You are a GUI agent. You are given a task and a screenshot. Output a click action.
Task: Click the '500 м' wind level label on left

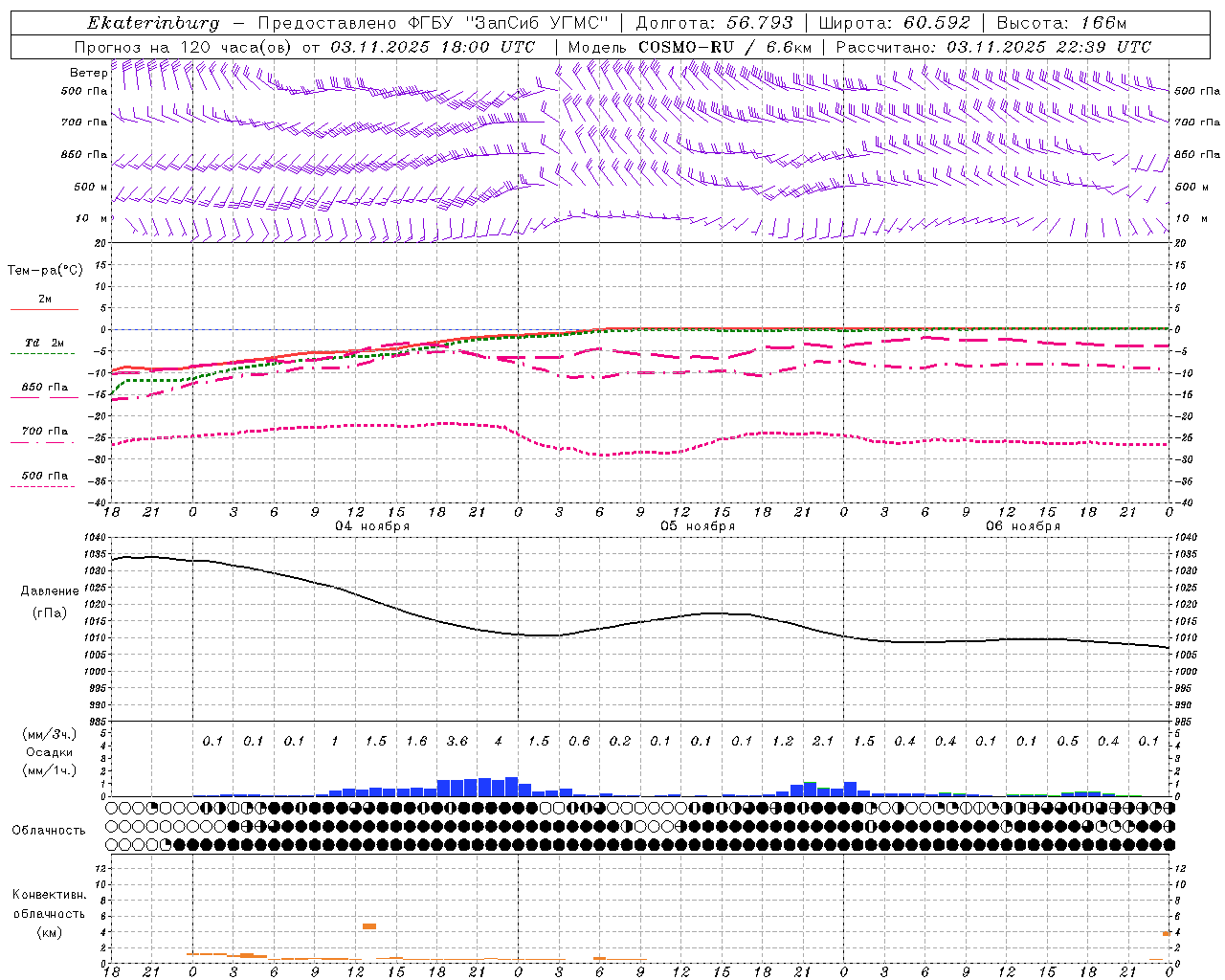[x=91, y=187]
